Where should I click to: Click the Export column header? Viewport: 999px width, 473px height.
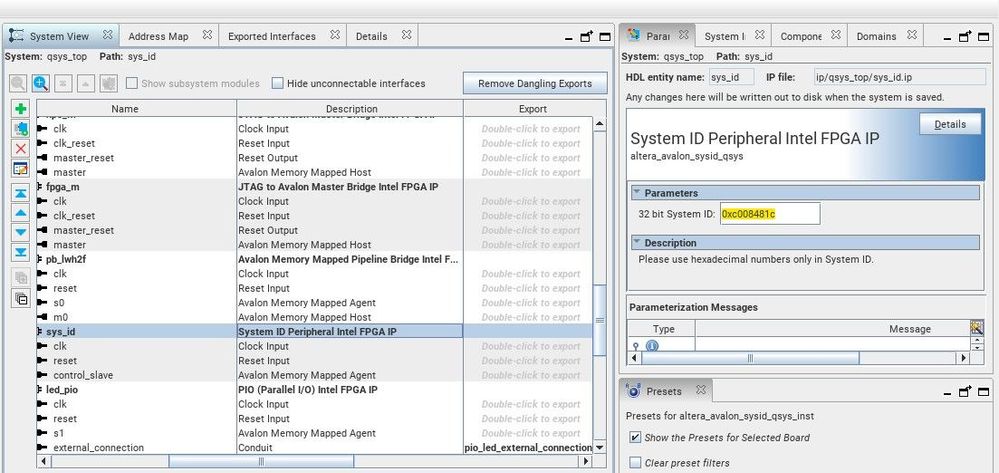(533, 108)
